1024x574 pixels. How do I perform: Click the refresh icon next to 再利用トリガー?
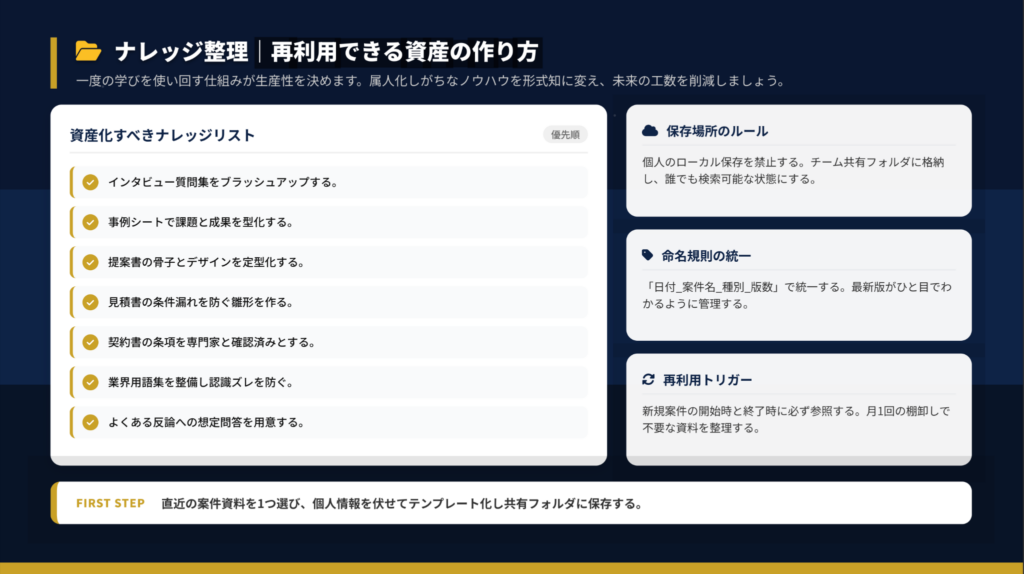648,380
